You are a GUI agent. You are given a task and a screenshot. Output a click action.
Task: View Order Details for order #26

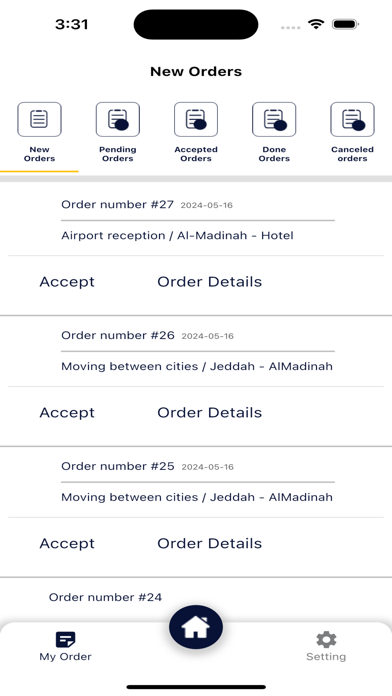tap(210, 413)
